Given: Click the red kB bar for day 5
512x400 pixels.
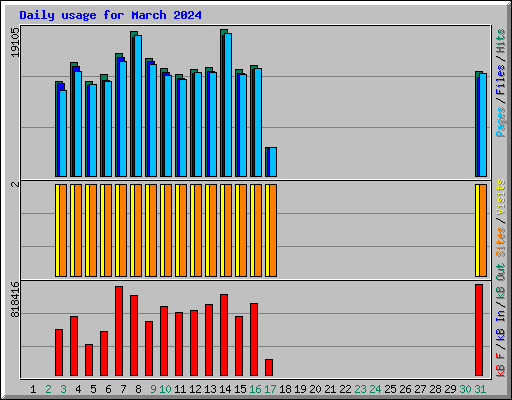Looking at the screenshot, I should pos(89,360).
